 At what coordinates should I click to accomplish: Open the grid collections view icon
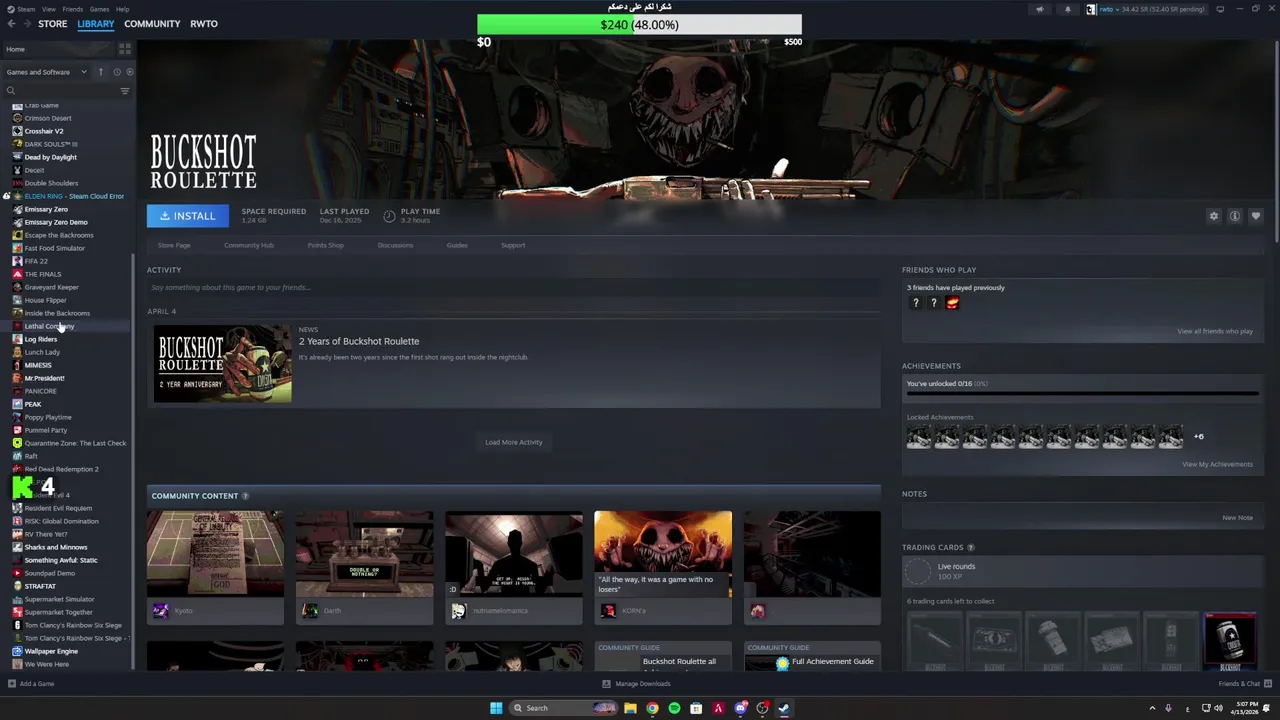pyautogui.click(x=125, y=49)
